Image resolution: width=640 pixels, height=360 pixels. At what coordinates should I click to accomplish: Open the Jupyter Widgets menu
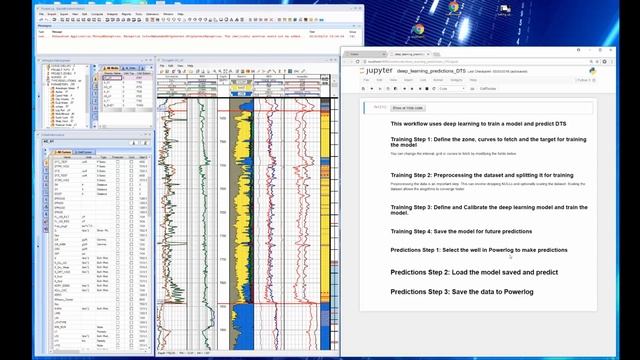456,80
